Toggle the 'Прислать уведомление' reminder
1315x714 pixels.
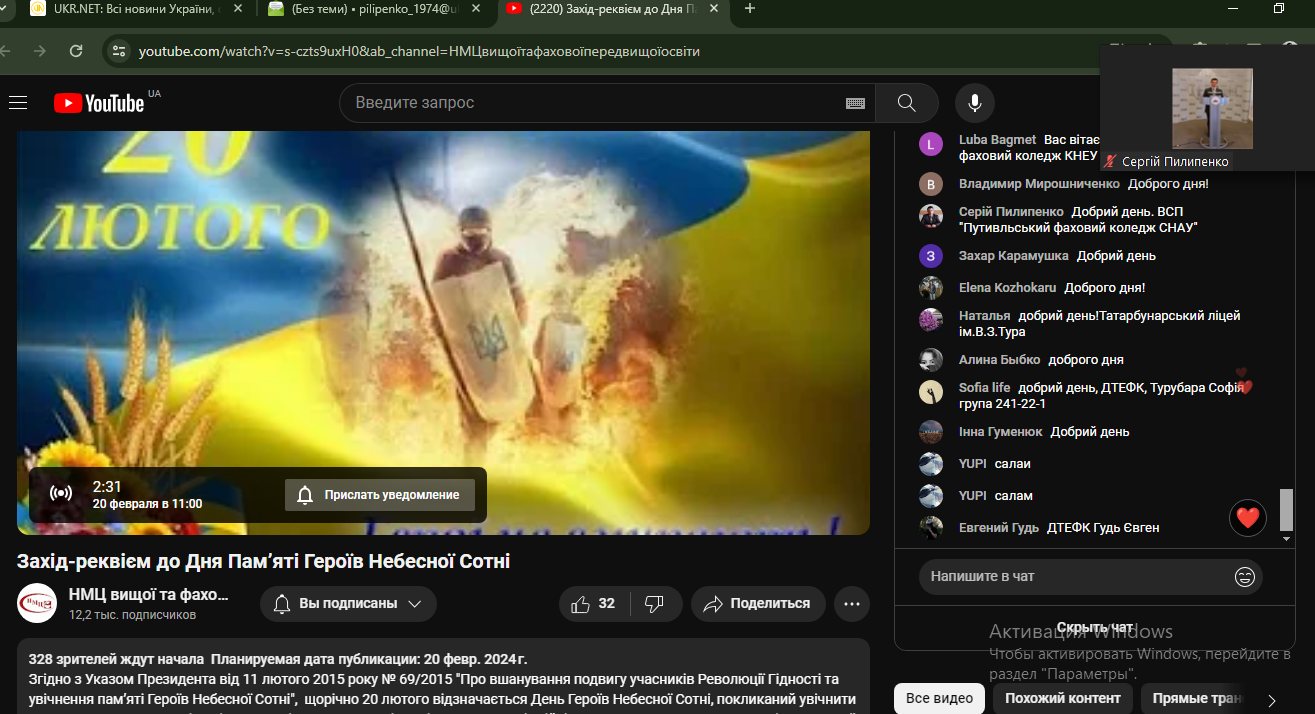[379, 495]
